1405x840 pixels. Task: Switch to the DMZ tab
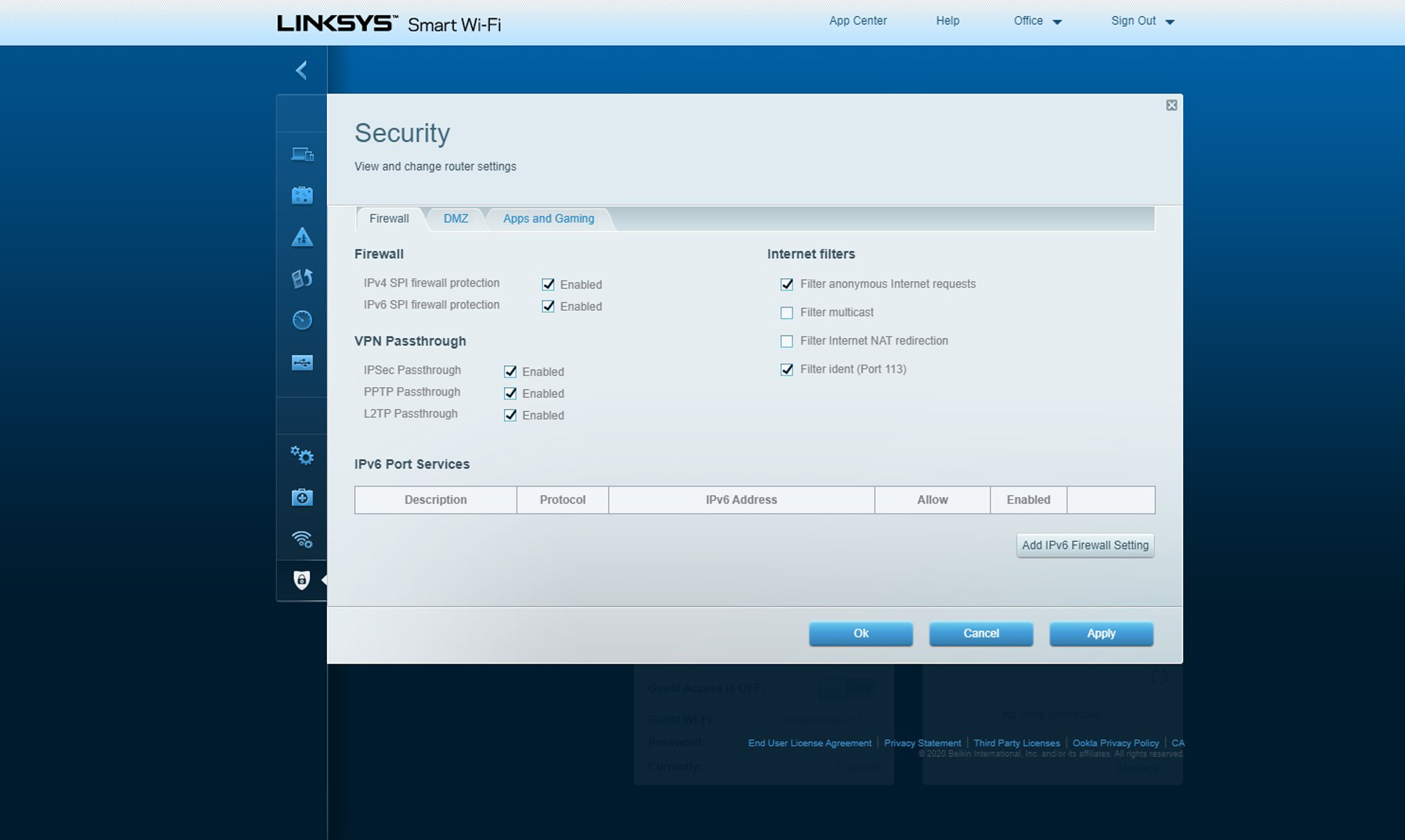[455, 218]
